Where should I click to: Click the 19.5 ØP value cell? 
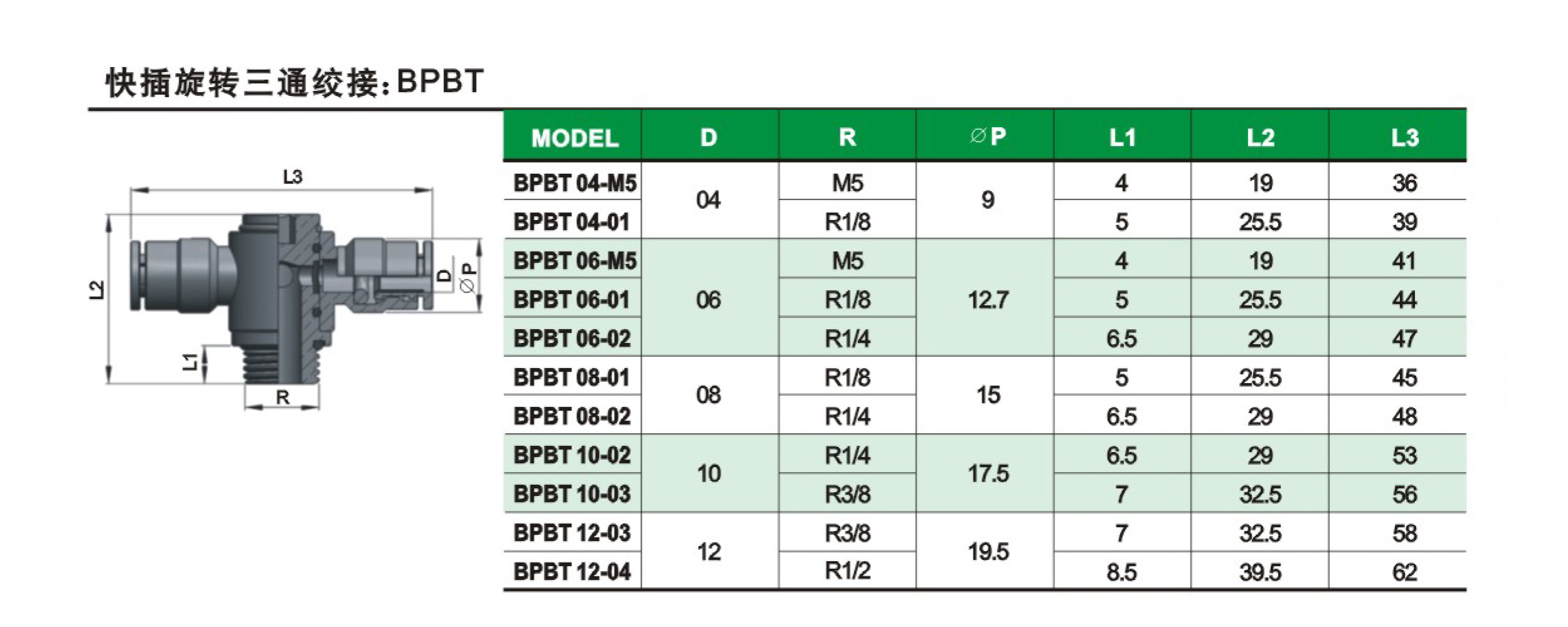tap(988, 552)
